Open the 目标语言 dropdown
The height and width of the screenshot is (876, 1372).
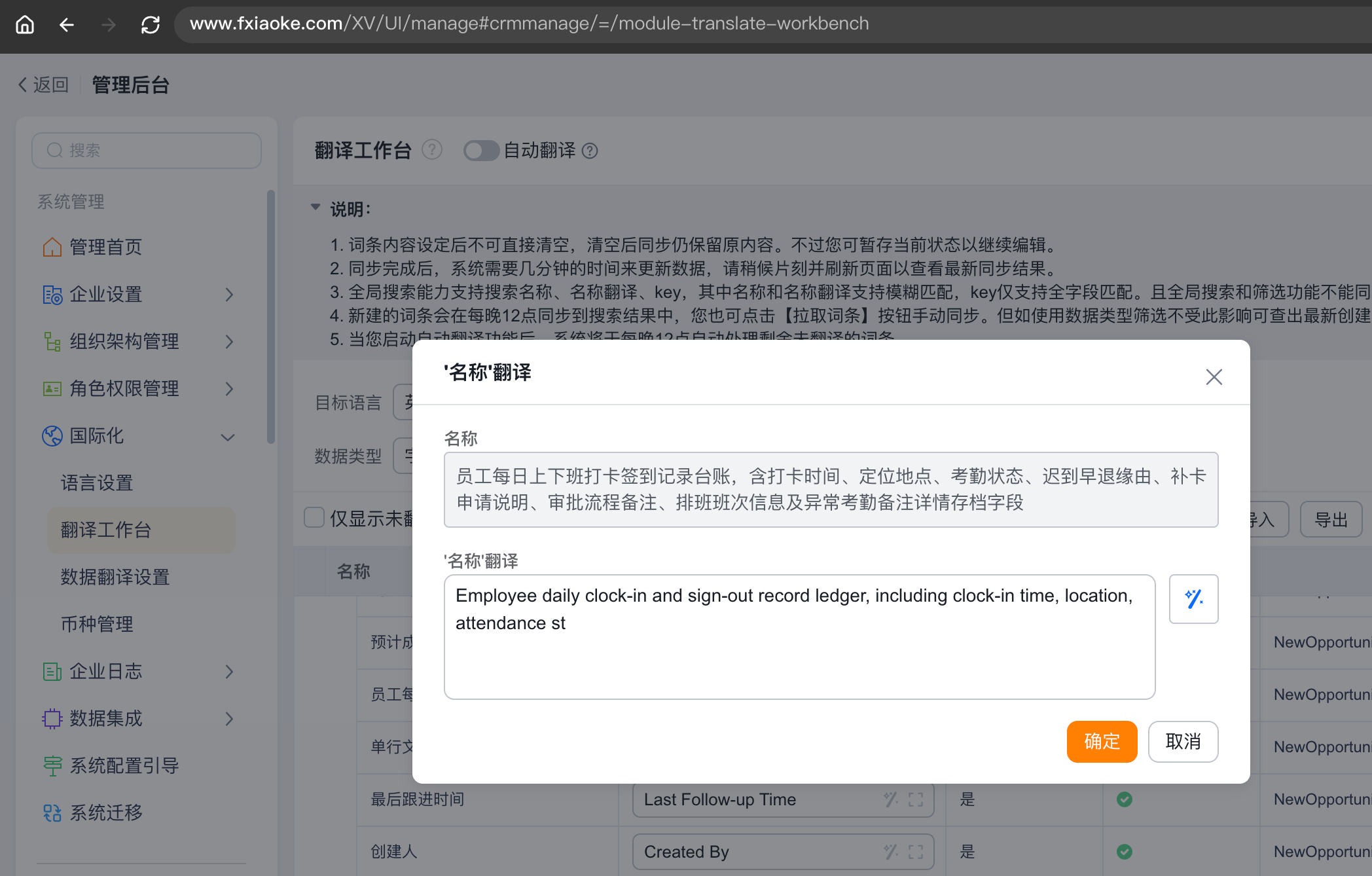tap(403, 402)
